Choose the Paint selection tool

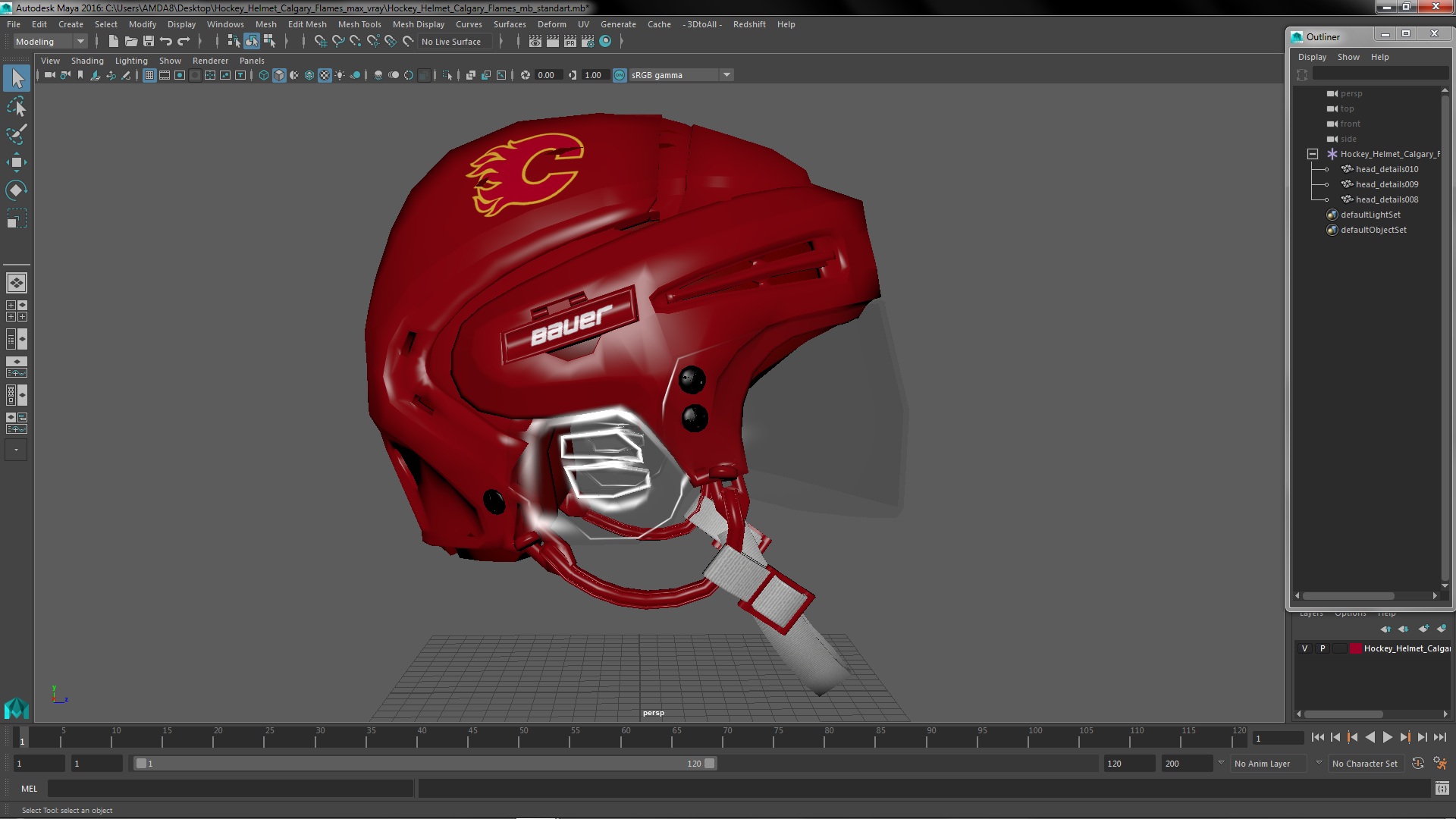click(x=17, y=135)
